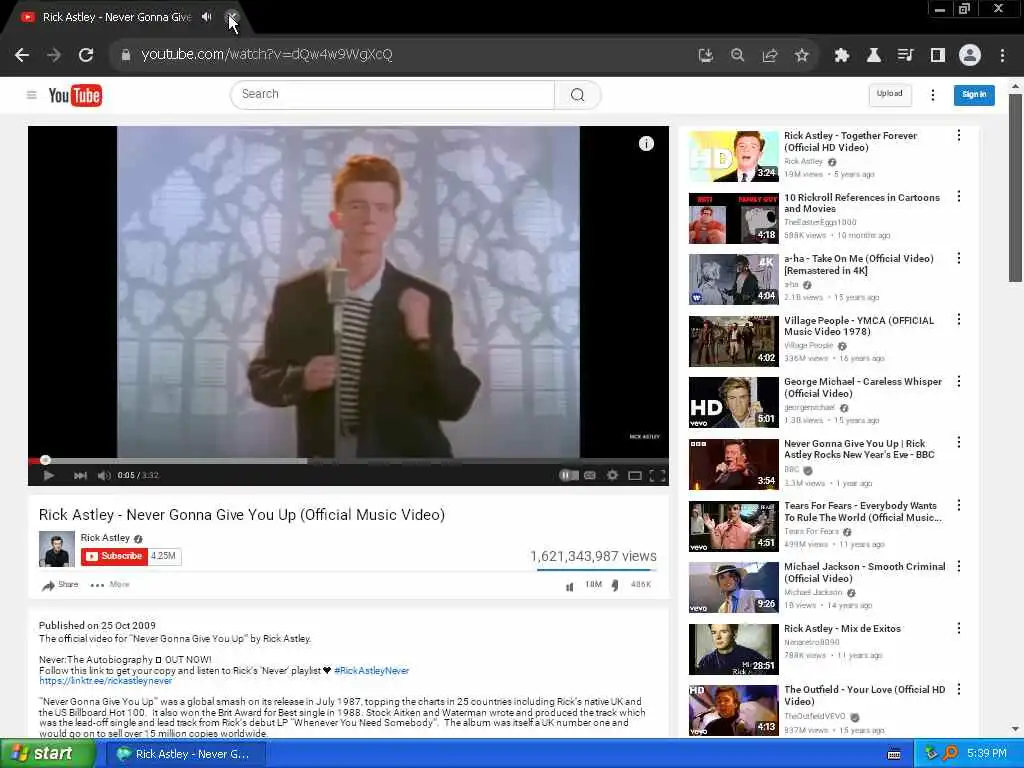1024x768 pixels.
Task: Click the install/download icon in address bar
Action: 705,55
